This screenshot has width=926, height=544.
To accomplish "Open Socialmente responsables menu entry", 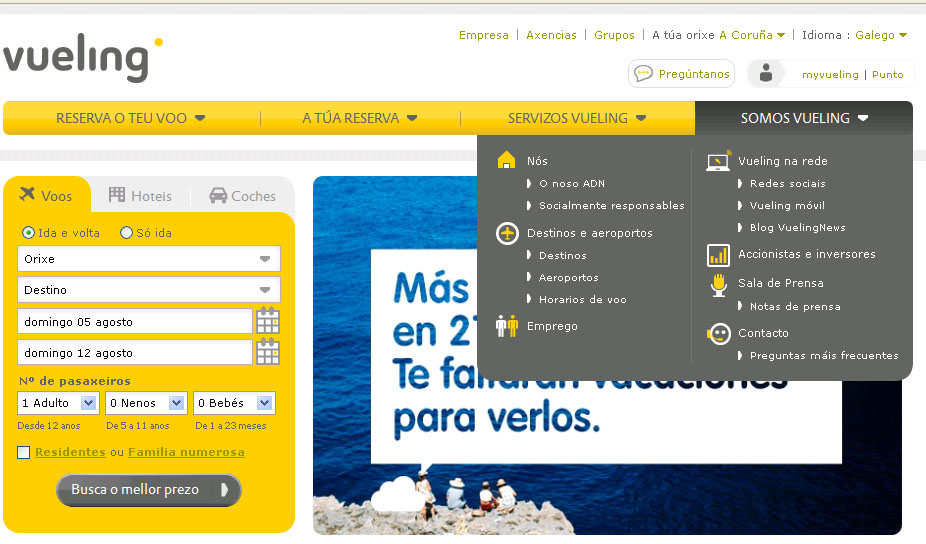I will click(611, 206).
